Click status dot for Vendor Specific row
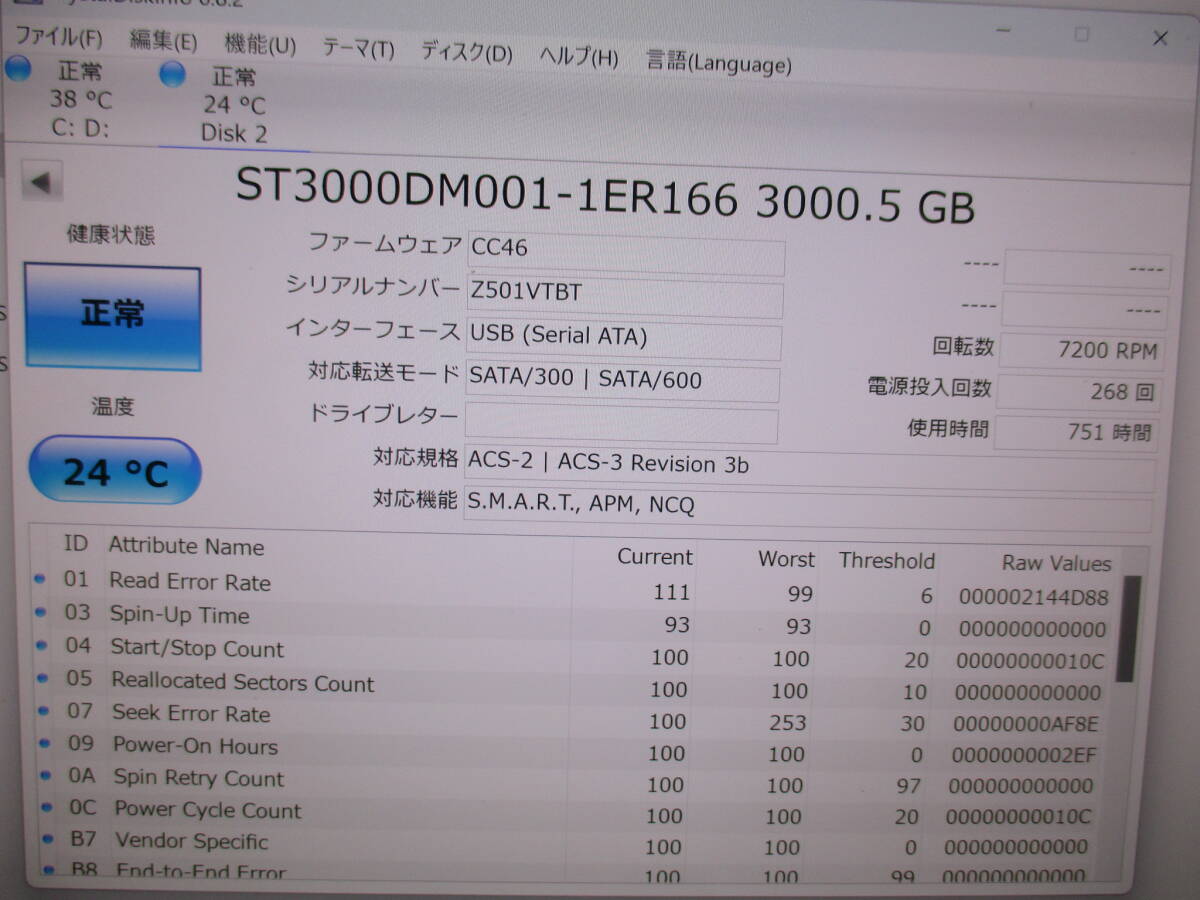 pos(47,839)
